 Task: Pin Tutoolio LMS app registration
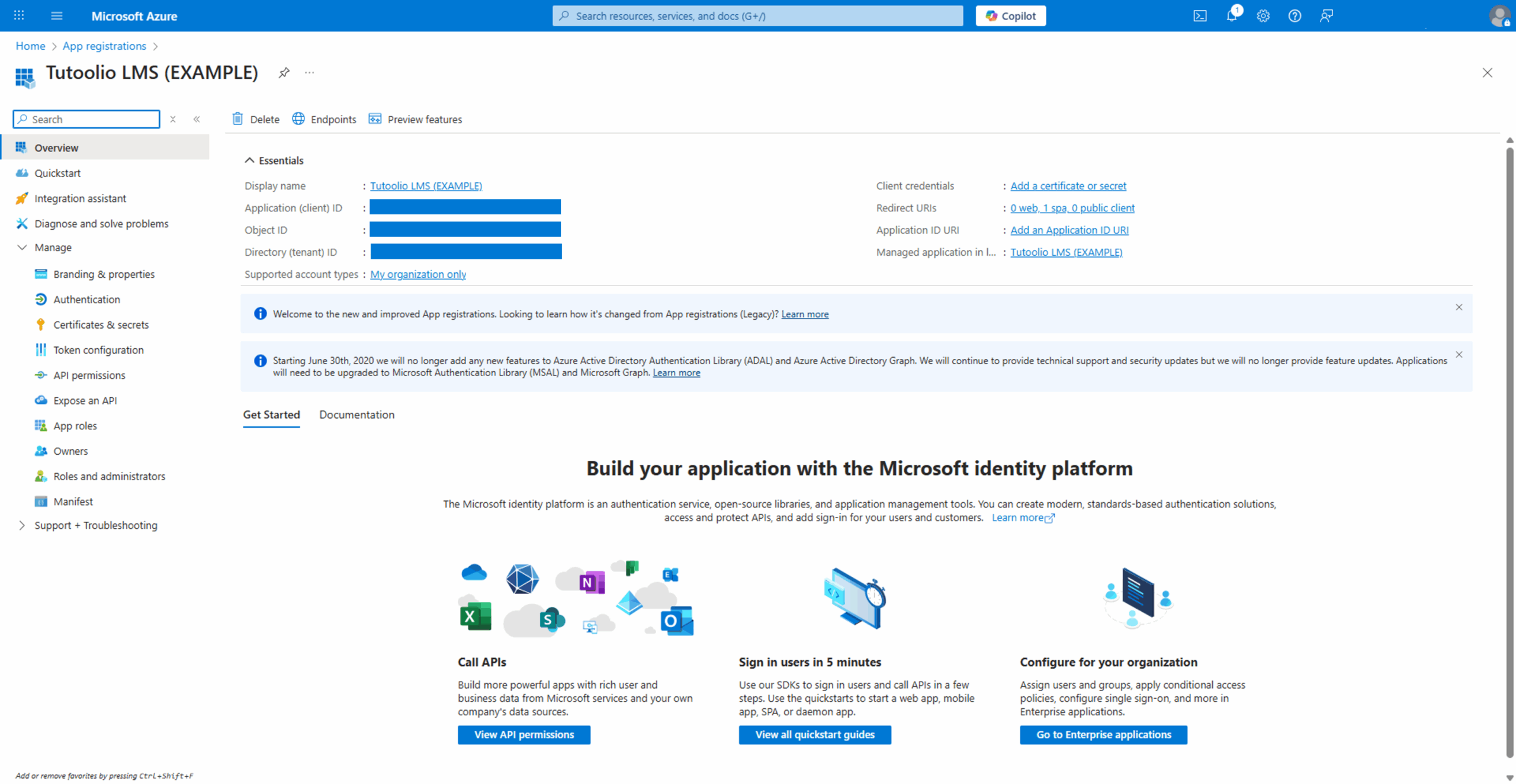(284, 73)
